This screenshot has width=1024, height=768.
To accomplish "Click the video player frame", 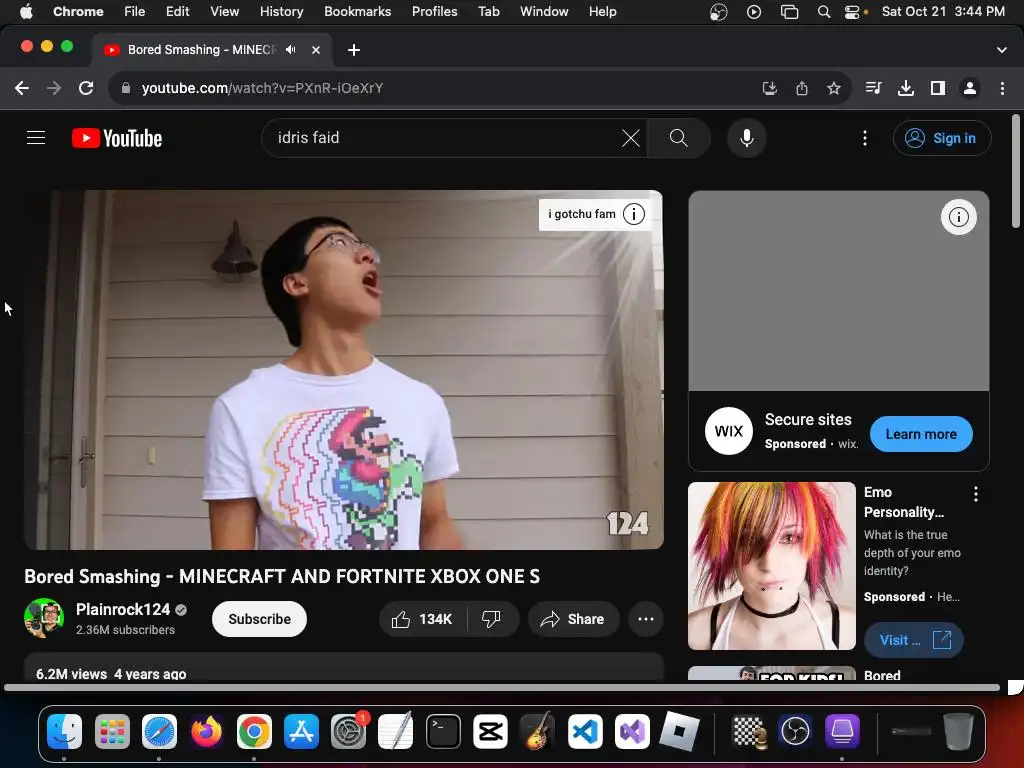I will 344,370.
